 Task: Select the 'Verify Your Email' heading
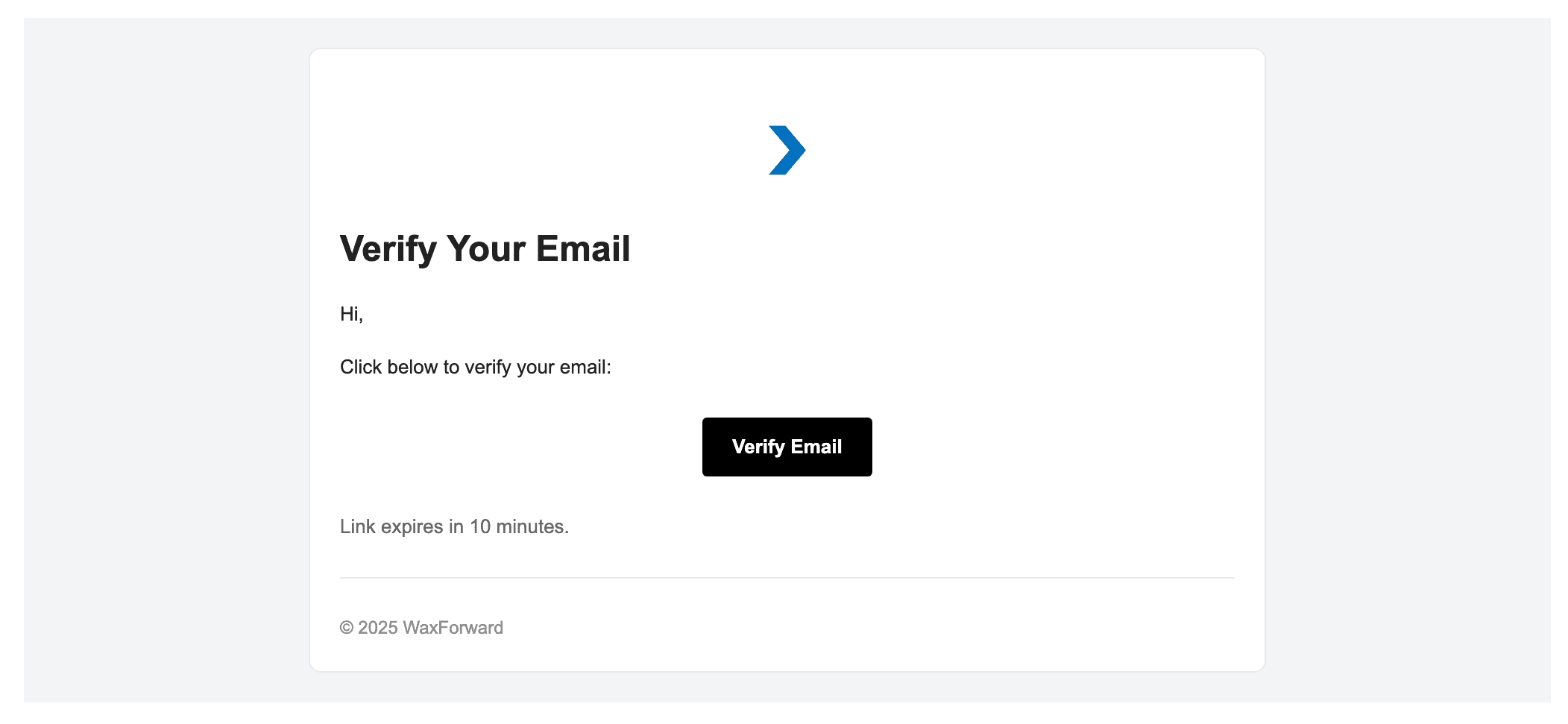(485, 248)
